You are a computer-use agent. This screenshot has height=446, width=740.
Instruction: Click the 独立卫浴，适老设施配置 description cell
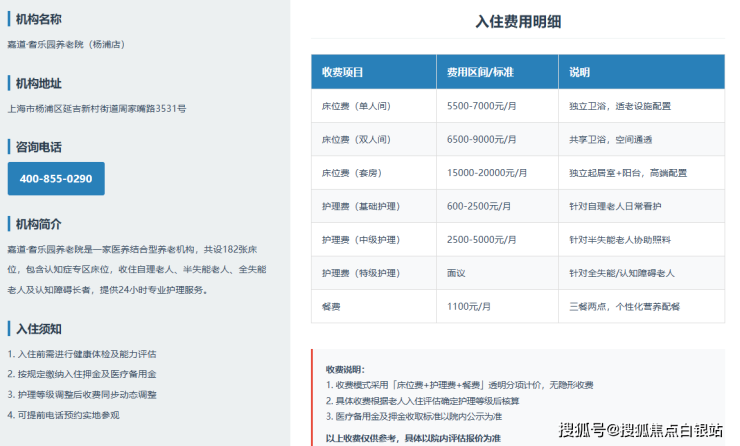pos(641,106)
